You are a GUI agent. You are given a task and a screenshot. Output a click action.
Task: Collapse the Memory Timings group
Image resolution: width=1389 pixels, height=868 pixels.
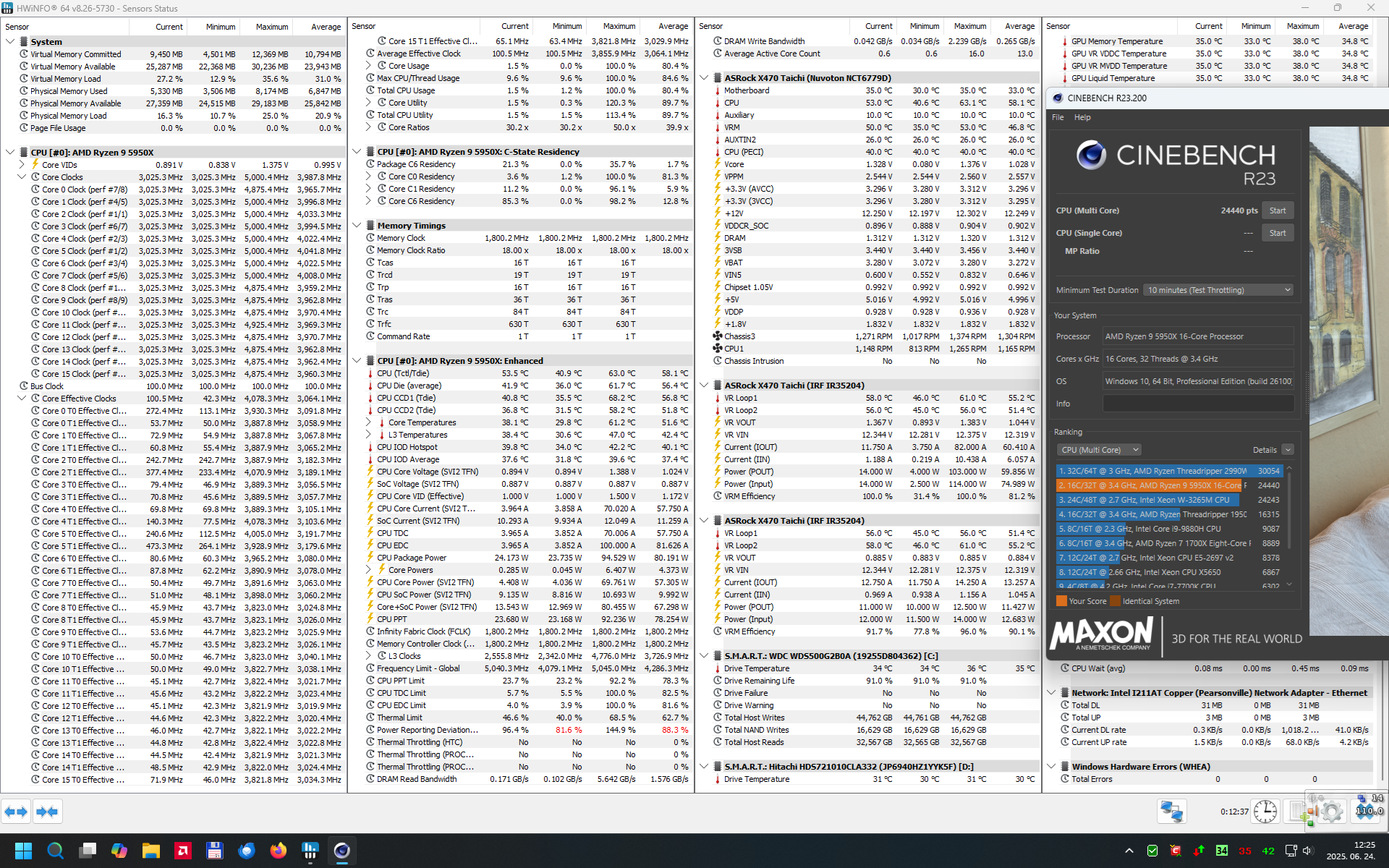click(357, 226)
